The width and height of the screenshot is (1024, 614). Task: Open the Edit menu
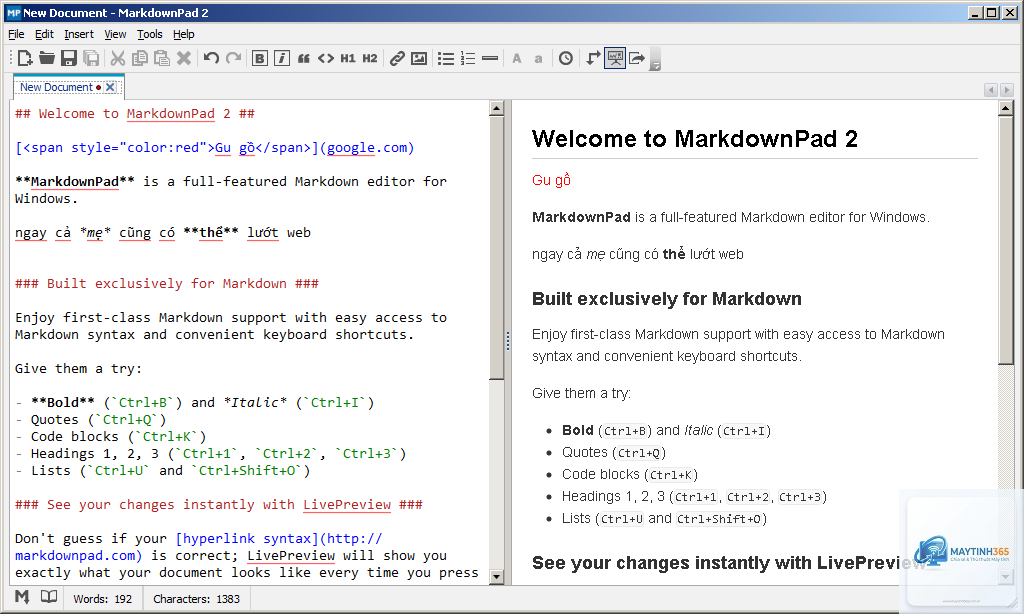[44, 34]
